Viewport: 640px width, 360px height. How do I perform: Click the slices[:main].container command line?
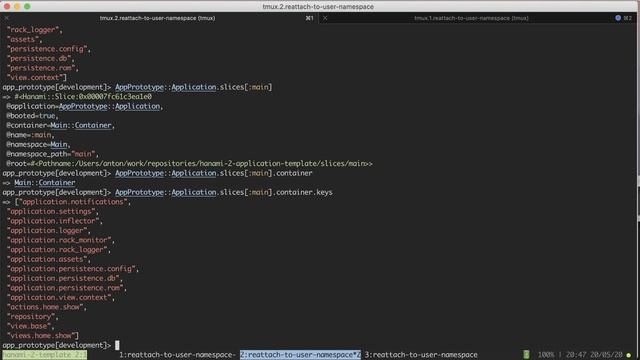click(x=158, y=173)
